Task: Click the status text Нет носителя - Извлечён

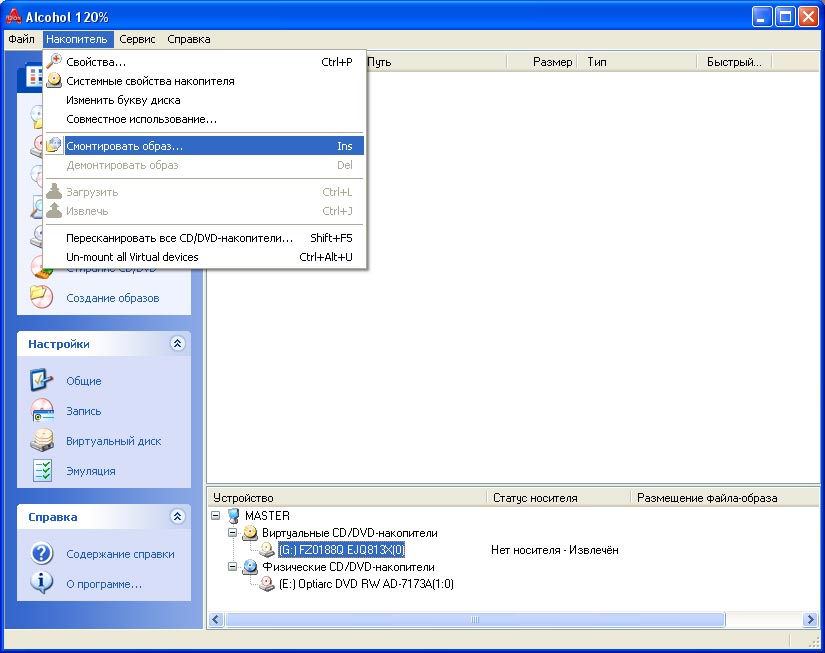Action: pos(555,550)
